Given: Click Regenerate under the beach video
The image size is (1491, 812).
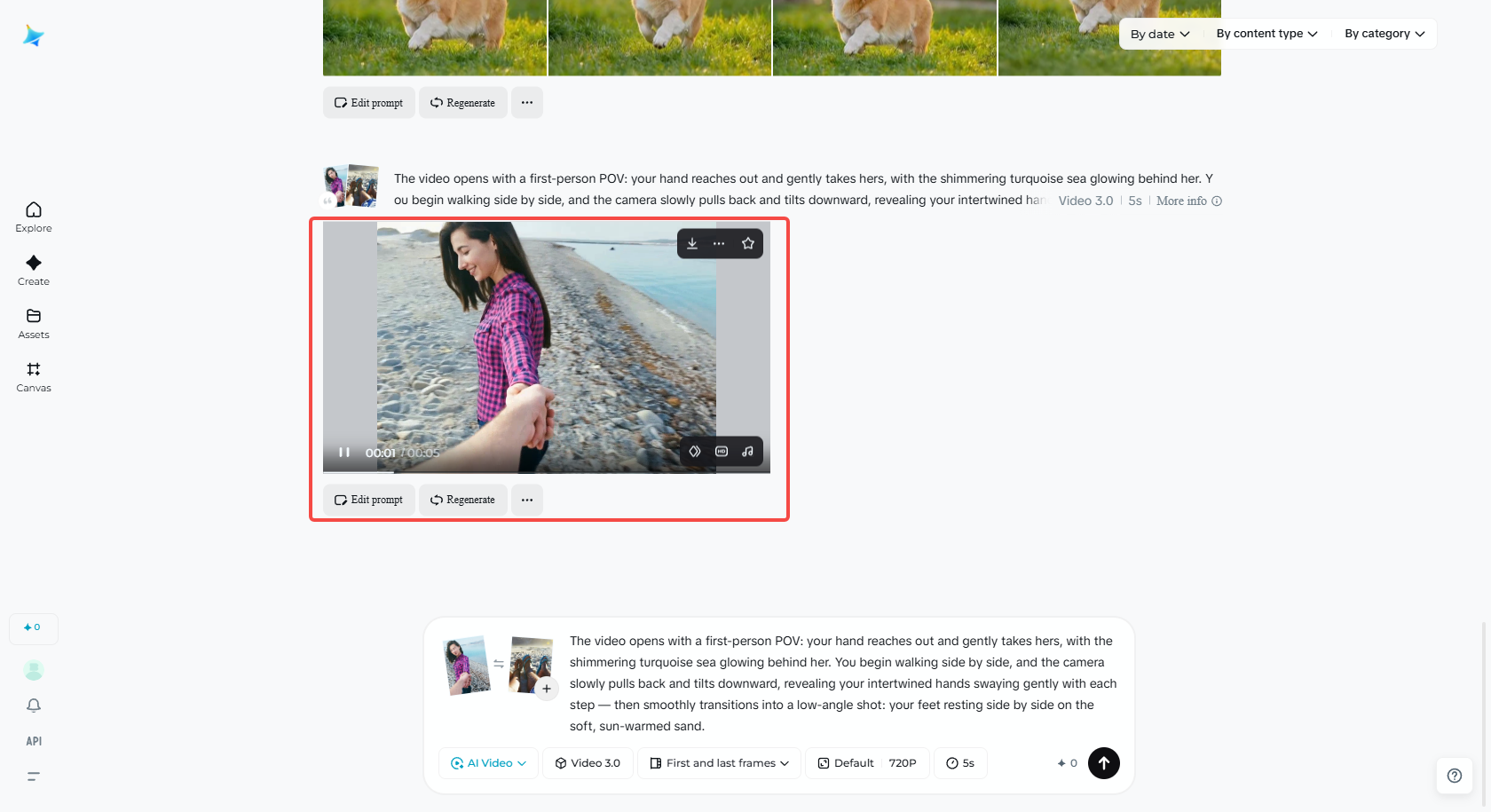Looking at the screenshot, I should [462, 500].
